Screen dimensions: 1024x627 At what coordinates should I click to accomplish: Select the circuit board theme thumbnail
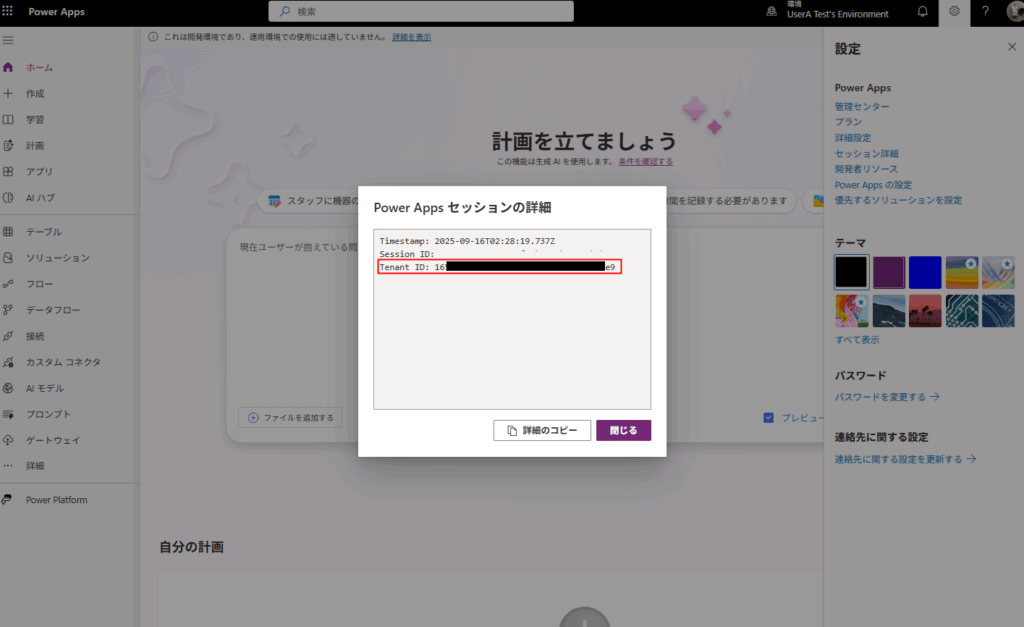tap(962, 311)
